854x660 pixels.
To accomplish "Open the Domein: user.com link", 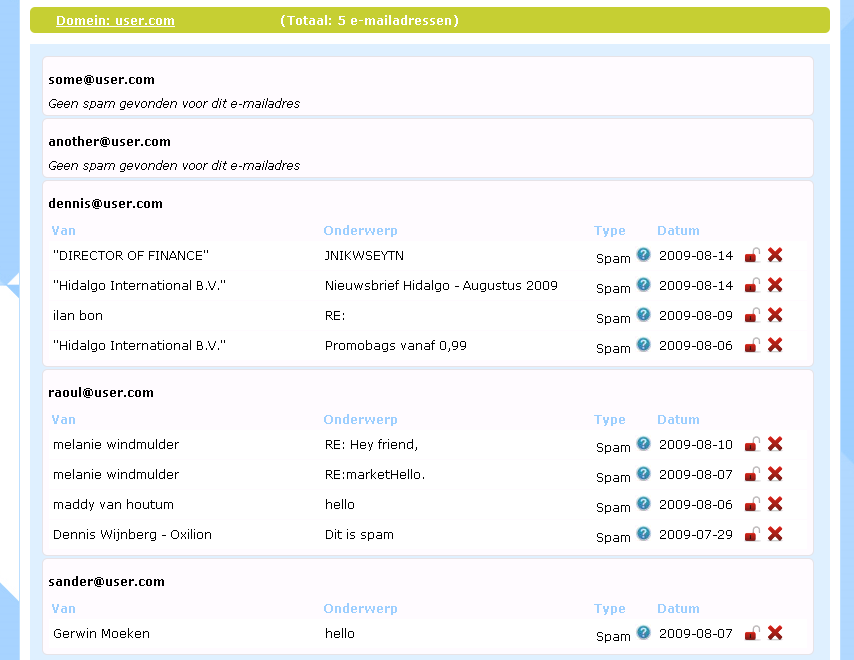I will tap(115, 21).
